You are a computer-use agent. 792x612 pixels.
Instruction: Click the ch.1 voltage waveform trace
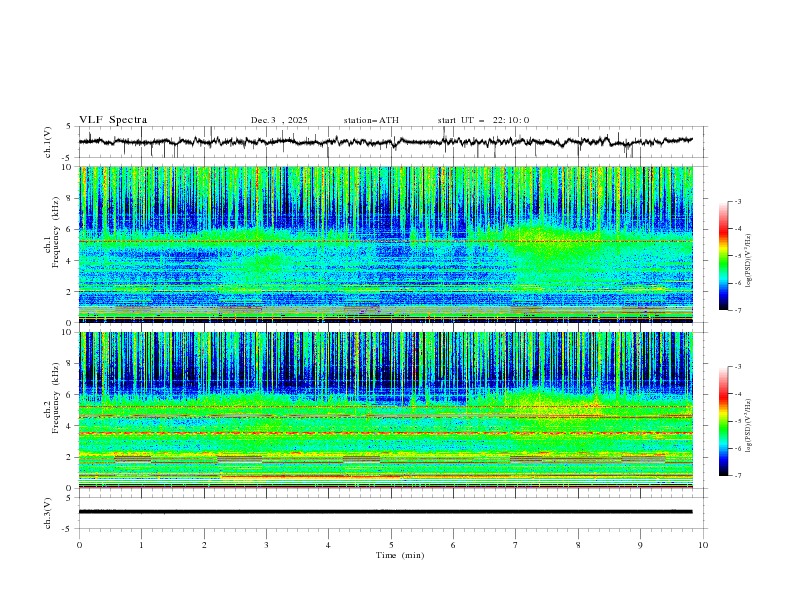click(385, 142)
